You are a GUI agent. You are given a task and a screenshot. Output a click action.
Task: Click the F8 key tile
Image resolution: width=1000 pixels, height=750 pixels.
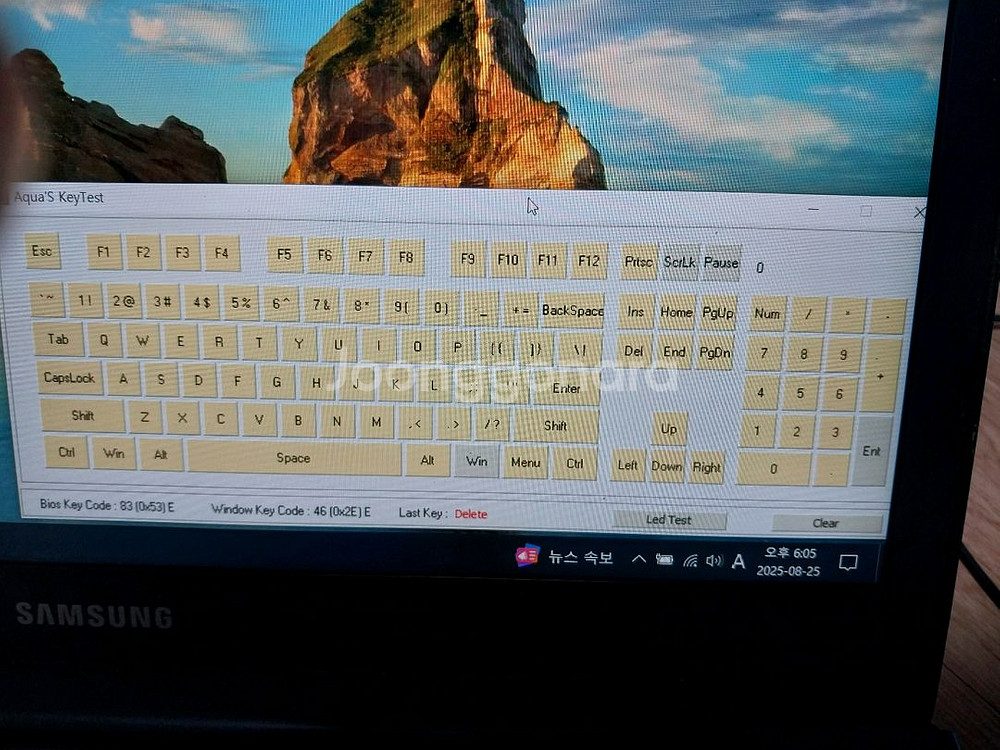pos(406,257)
